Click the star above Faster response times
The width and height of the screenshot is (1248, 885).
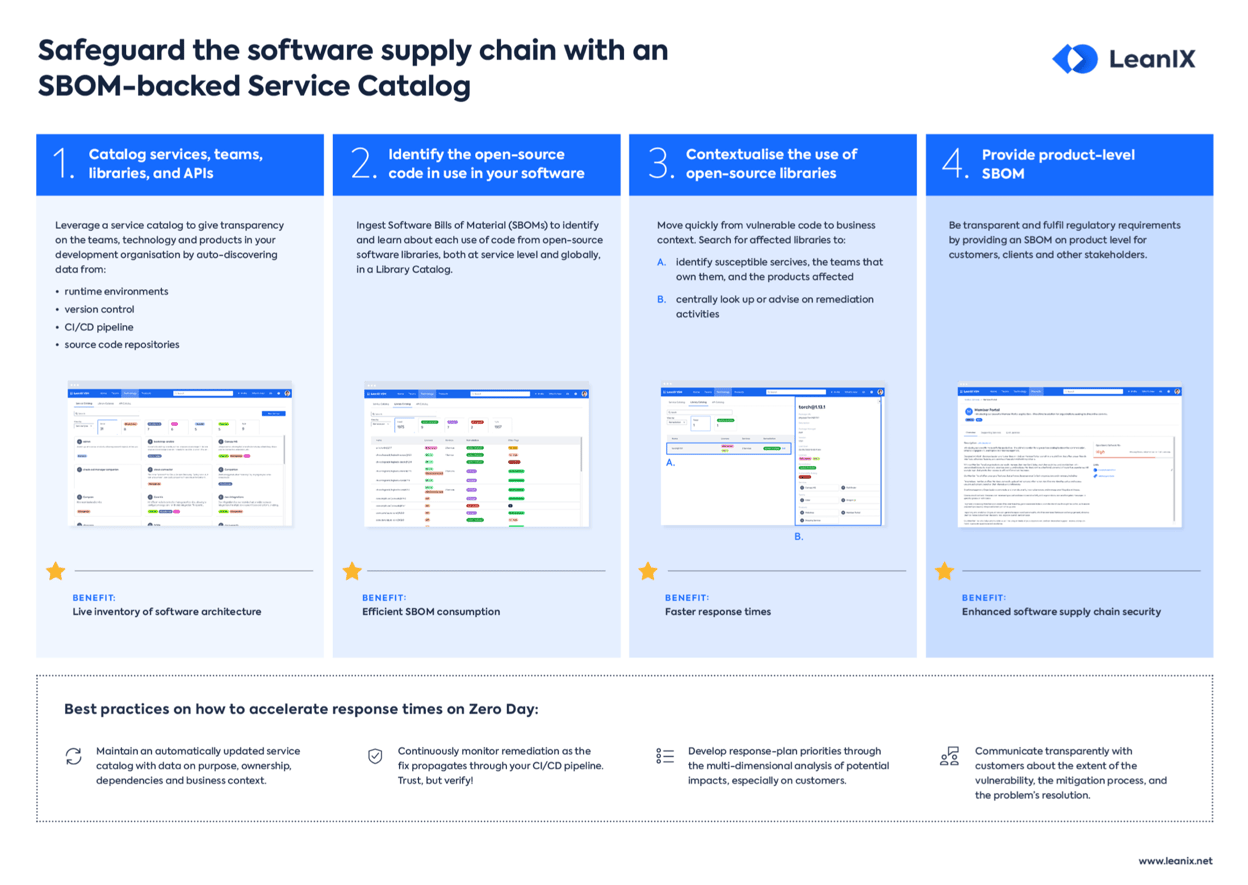[648, 571]
